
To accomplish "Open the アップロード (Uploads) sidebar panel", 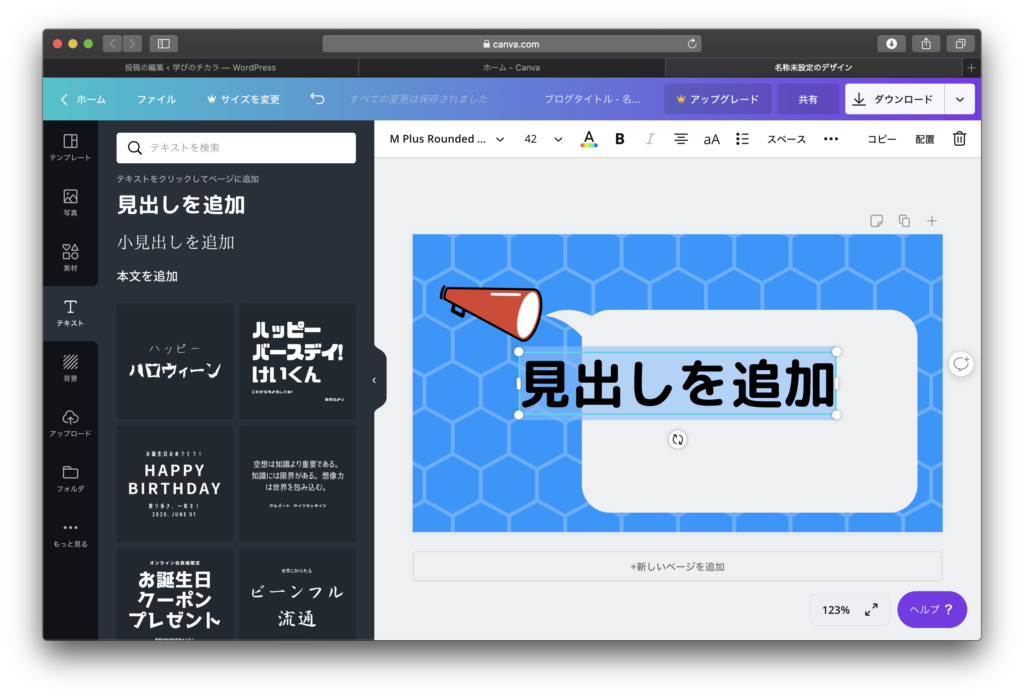I will point(70,423).
